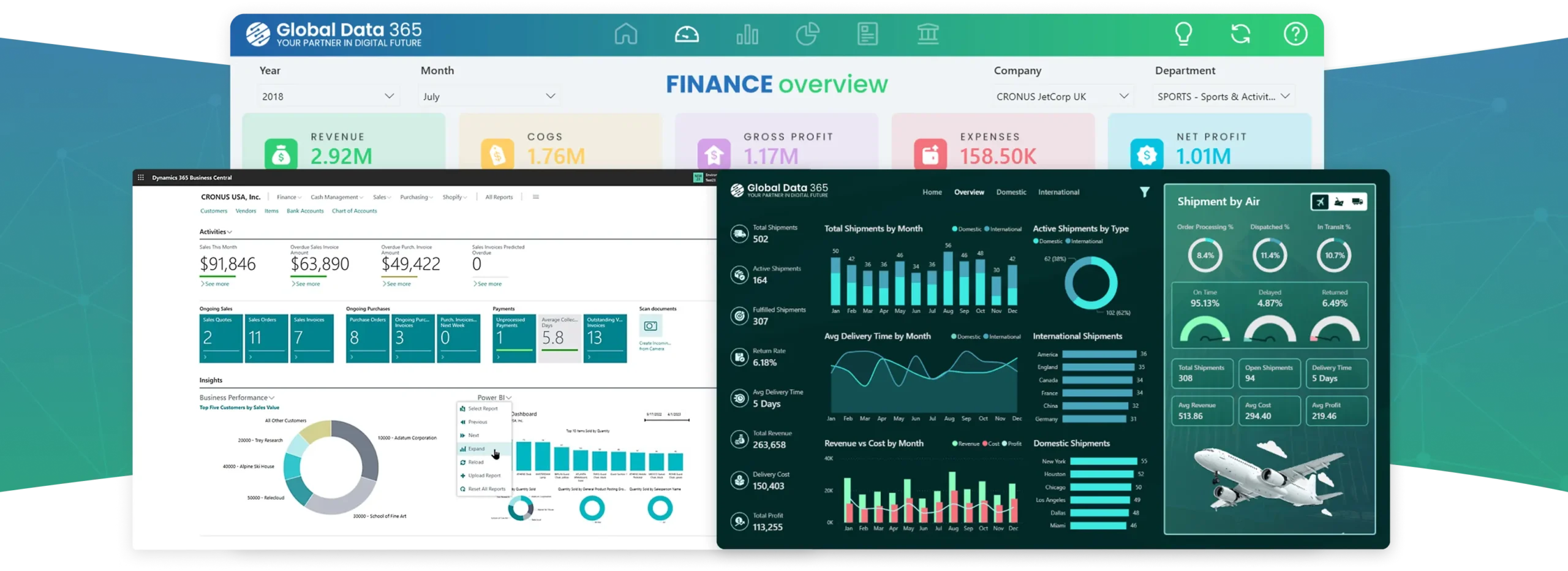Expand the Company dropdown CRONUS JetCorp UK
Screen dimensions: 1568x571
point(1062,96)
